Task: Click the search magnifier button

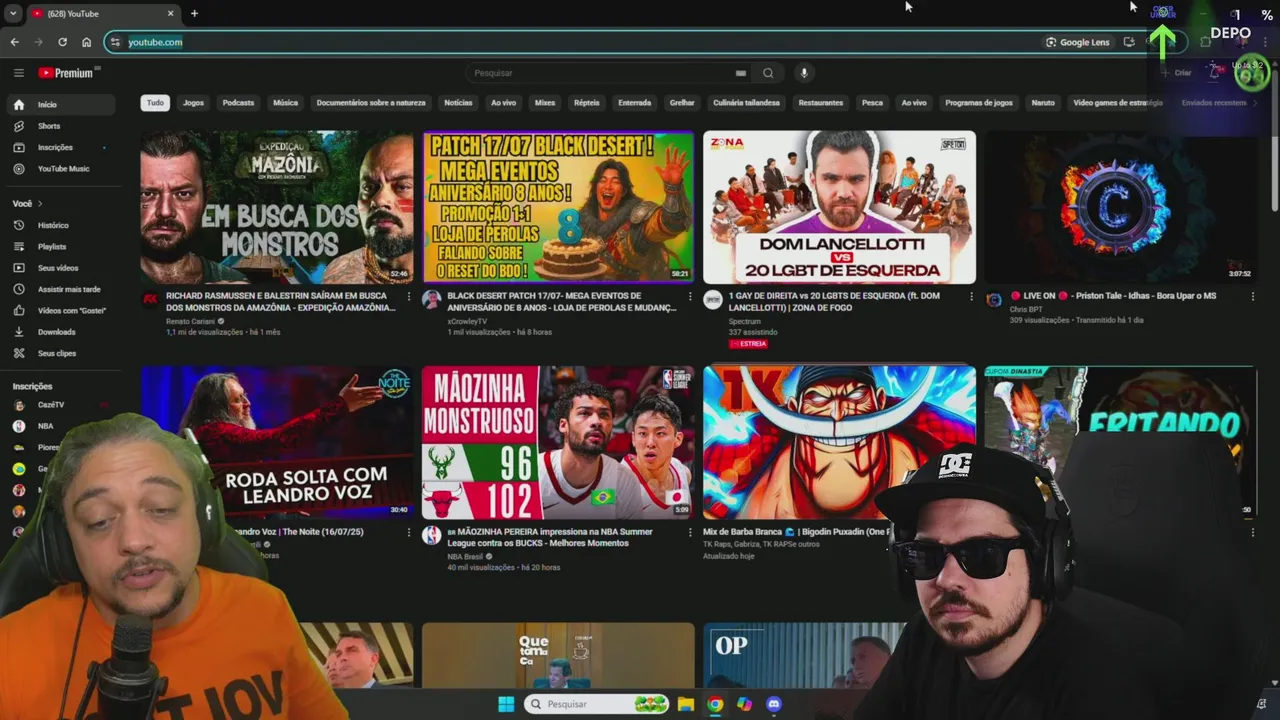Action: pyautogui.click(x=768, y=73)
